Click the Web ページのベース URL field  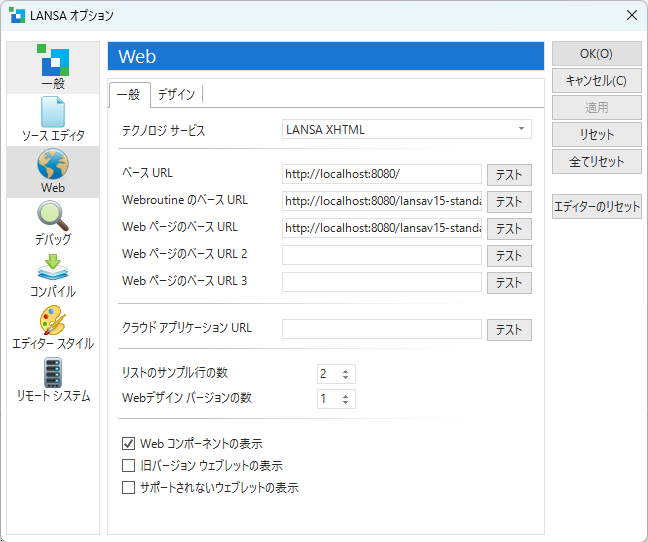coord(382,228)
